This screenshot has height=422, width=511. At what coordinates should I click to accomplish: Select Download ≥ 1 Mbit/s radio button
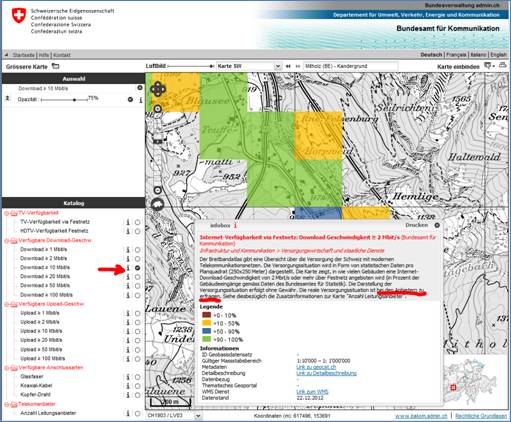tap(137, 250)
